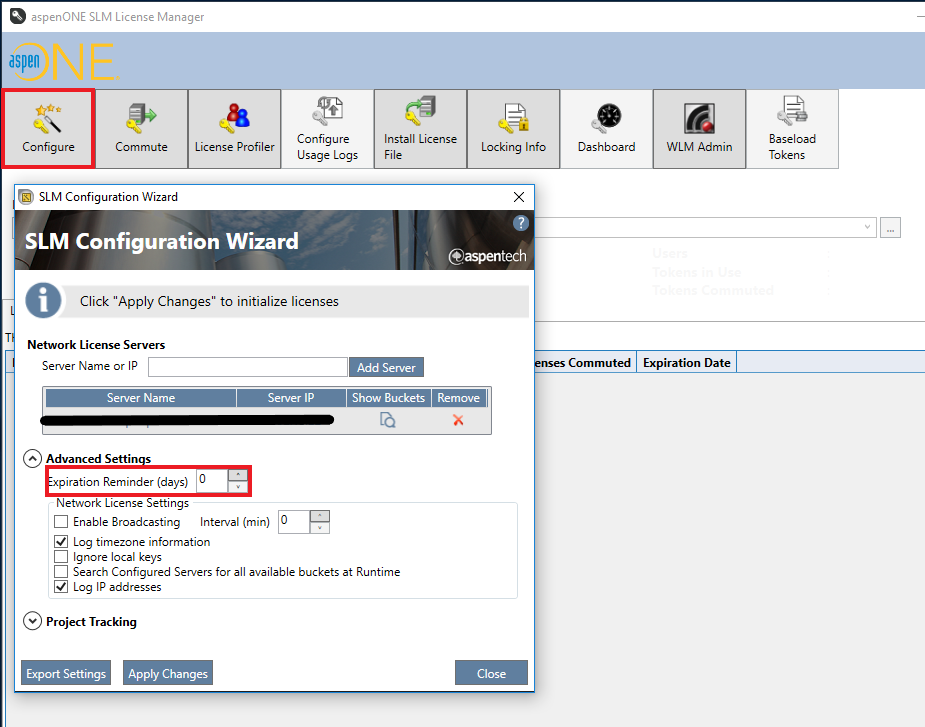This screenshot has height=727, width=925.
Task: Launch WLM Admin
Action: pos(700,129)
